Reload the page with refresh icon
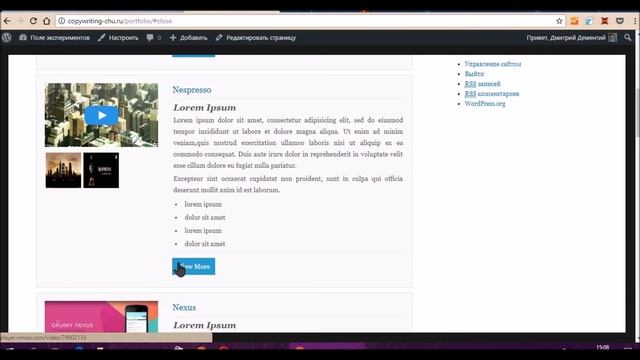This screenshot has height=360, width=640. [x=33, y=21]
